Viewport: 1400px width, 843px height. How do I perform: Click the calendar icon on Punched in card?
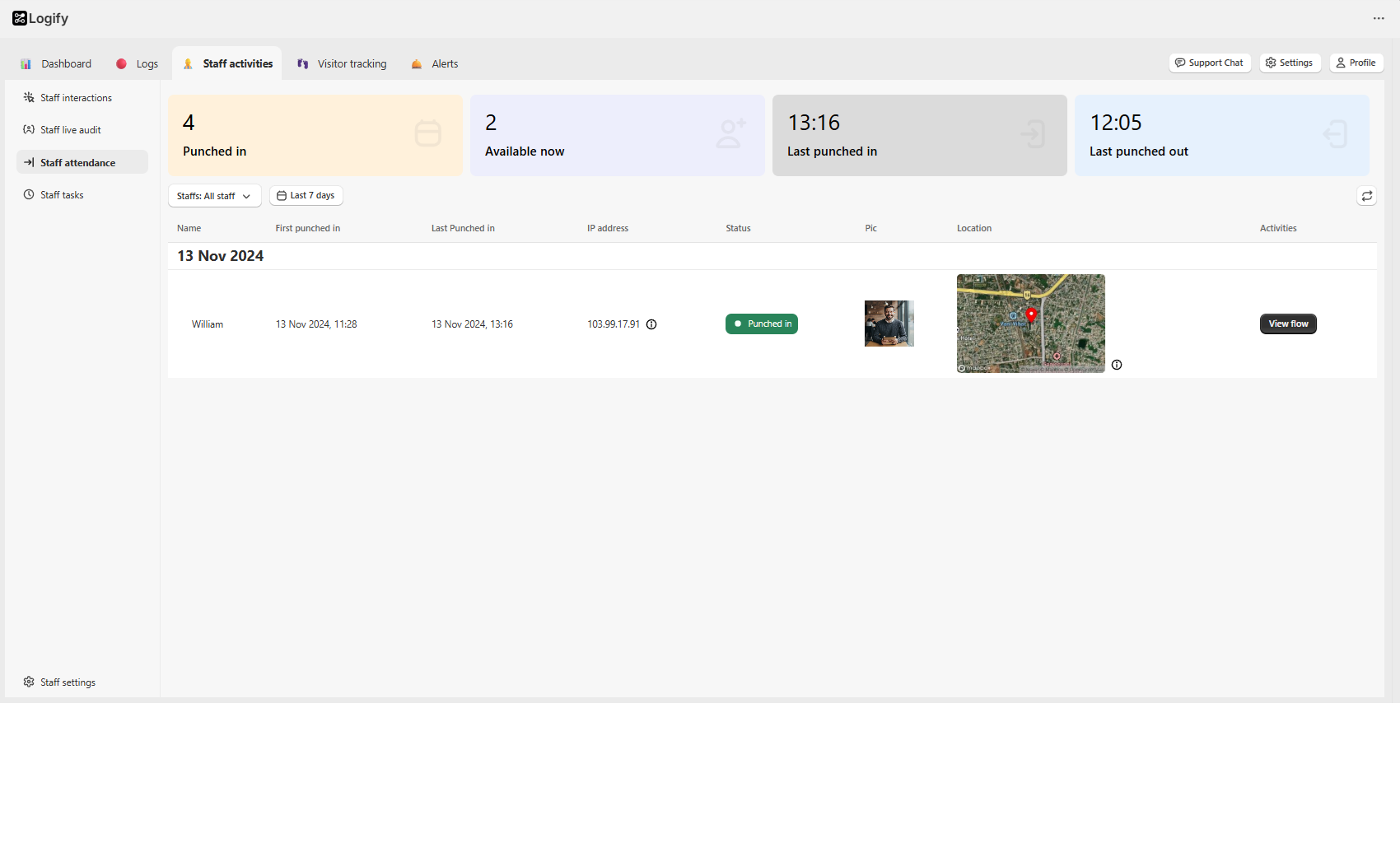click(x=427, y=134)
